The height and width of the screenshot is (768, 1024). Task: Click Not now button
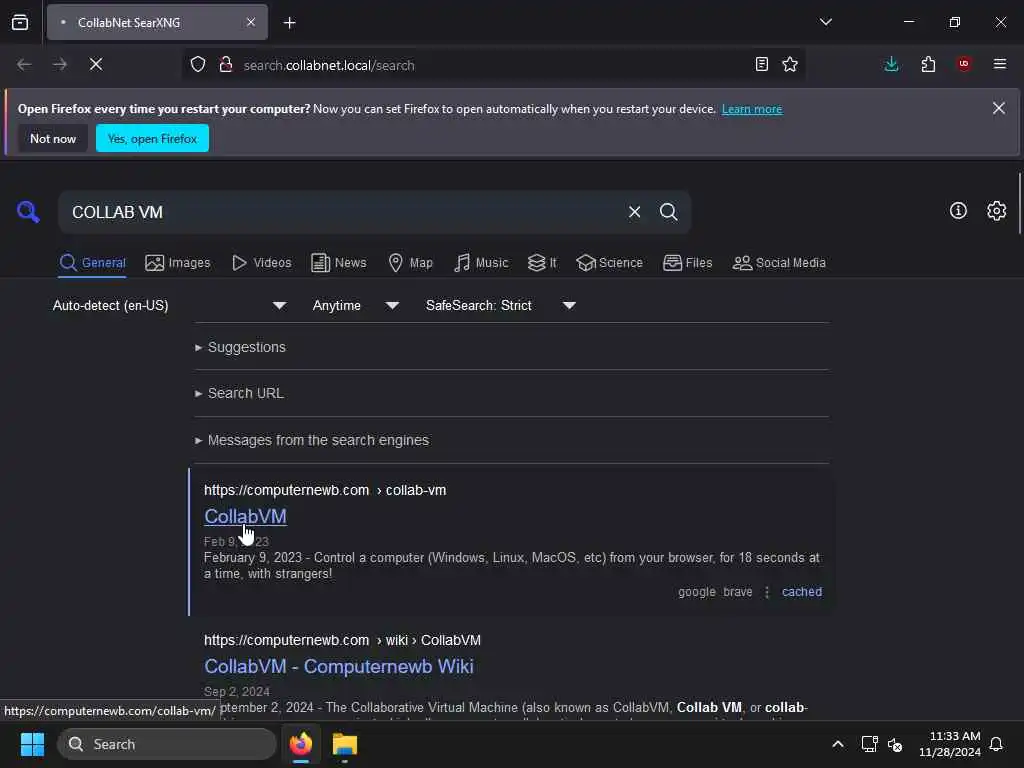(53, 138)
